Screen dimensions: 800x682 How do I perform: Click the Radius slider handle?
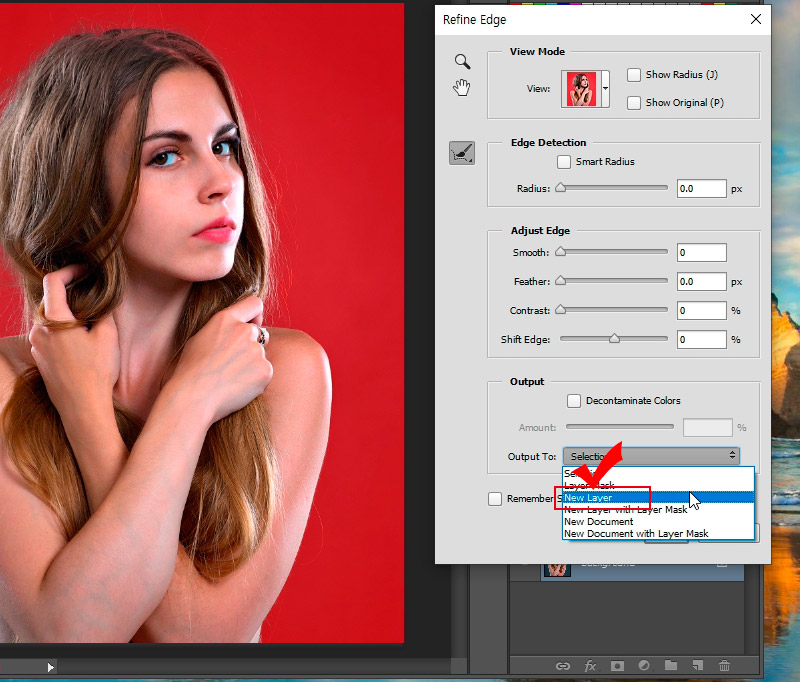pos(561,187)
